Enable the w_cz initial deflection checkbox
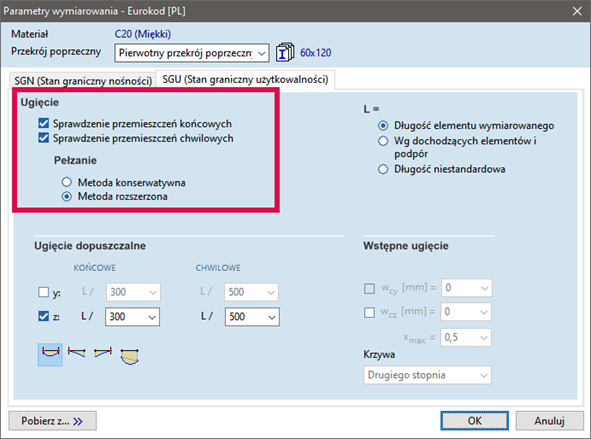Image resolution: width=591 pixels, height=439 pixels. click(x=369, y=312)
